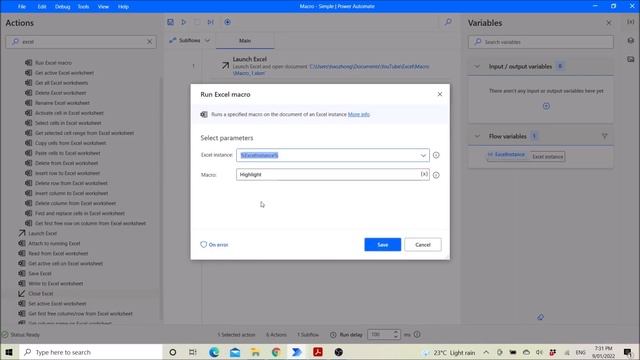Open the desktop recorder icon
Image resolution: width=640 pixels, height=360 pixels.
(227, 22)
